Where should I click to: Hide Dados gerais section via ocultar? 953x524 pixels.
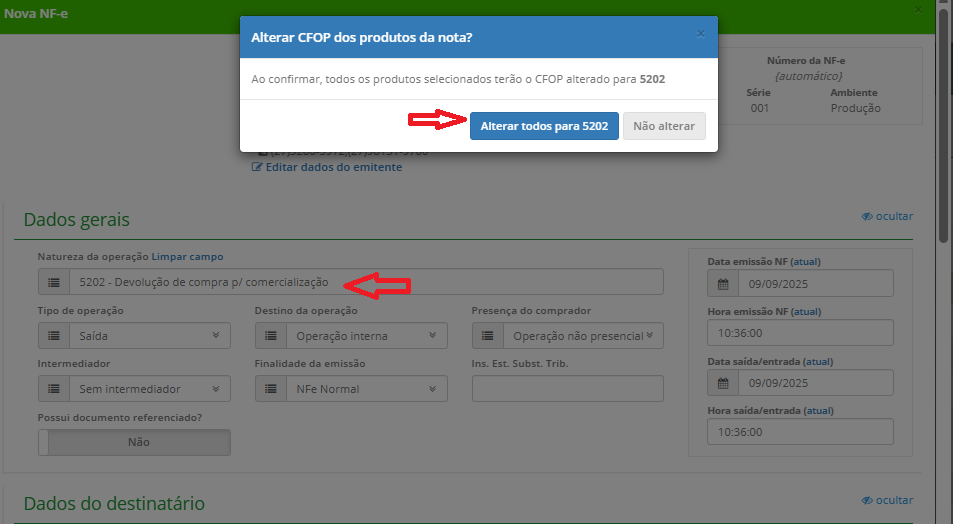887,216
